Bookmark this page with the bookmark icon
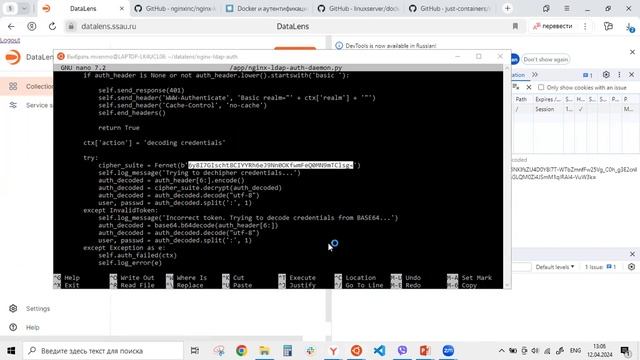 point(515,26)
